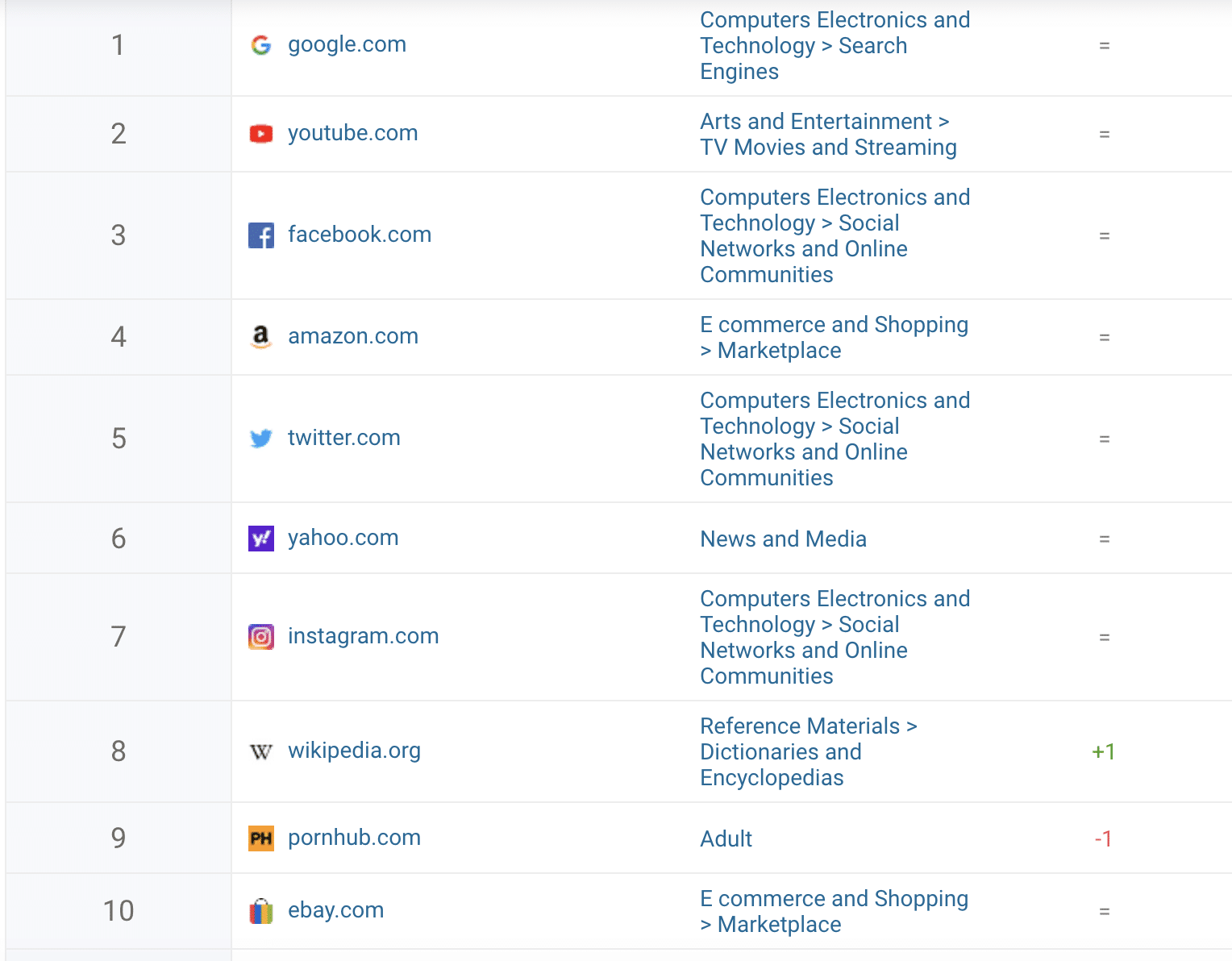Click the Instagram camera icon
The height and width of the screenshot is (961, 1232).
click(x=260, y=637)
